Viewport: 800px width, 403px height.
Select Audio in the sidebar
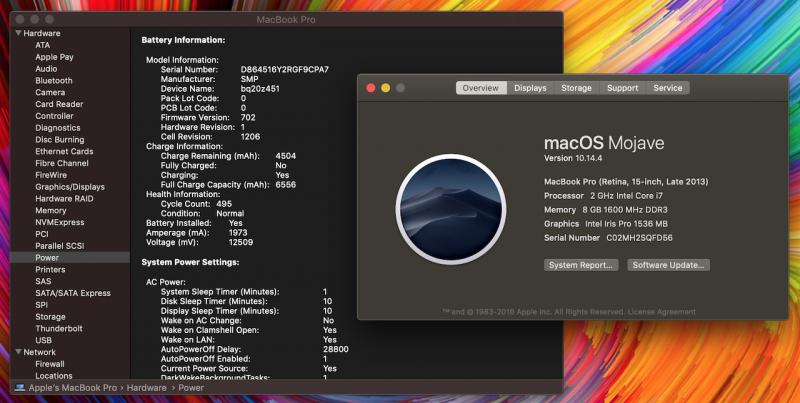point(46,68)
